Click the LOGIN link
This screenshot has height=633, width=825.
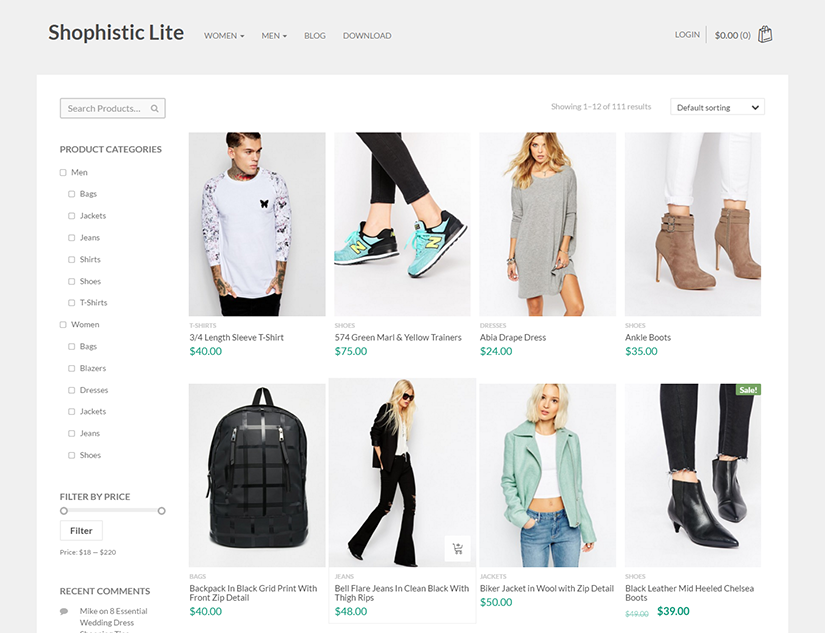click(687, 35)
